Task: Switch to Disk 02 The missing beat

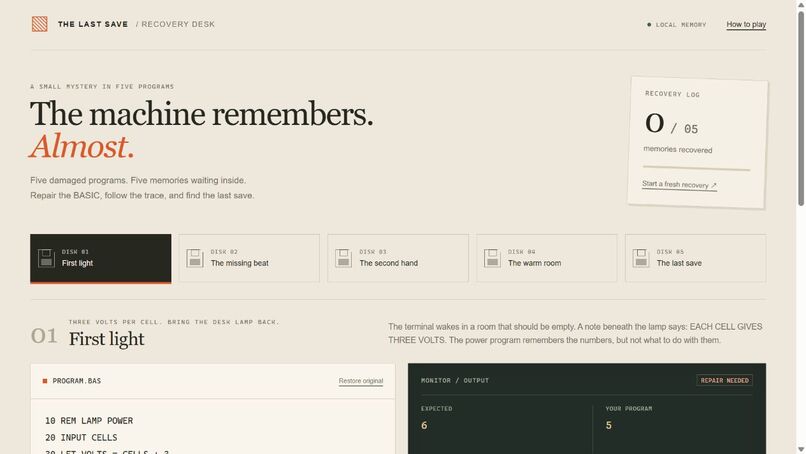Action: pos(249,258)
